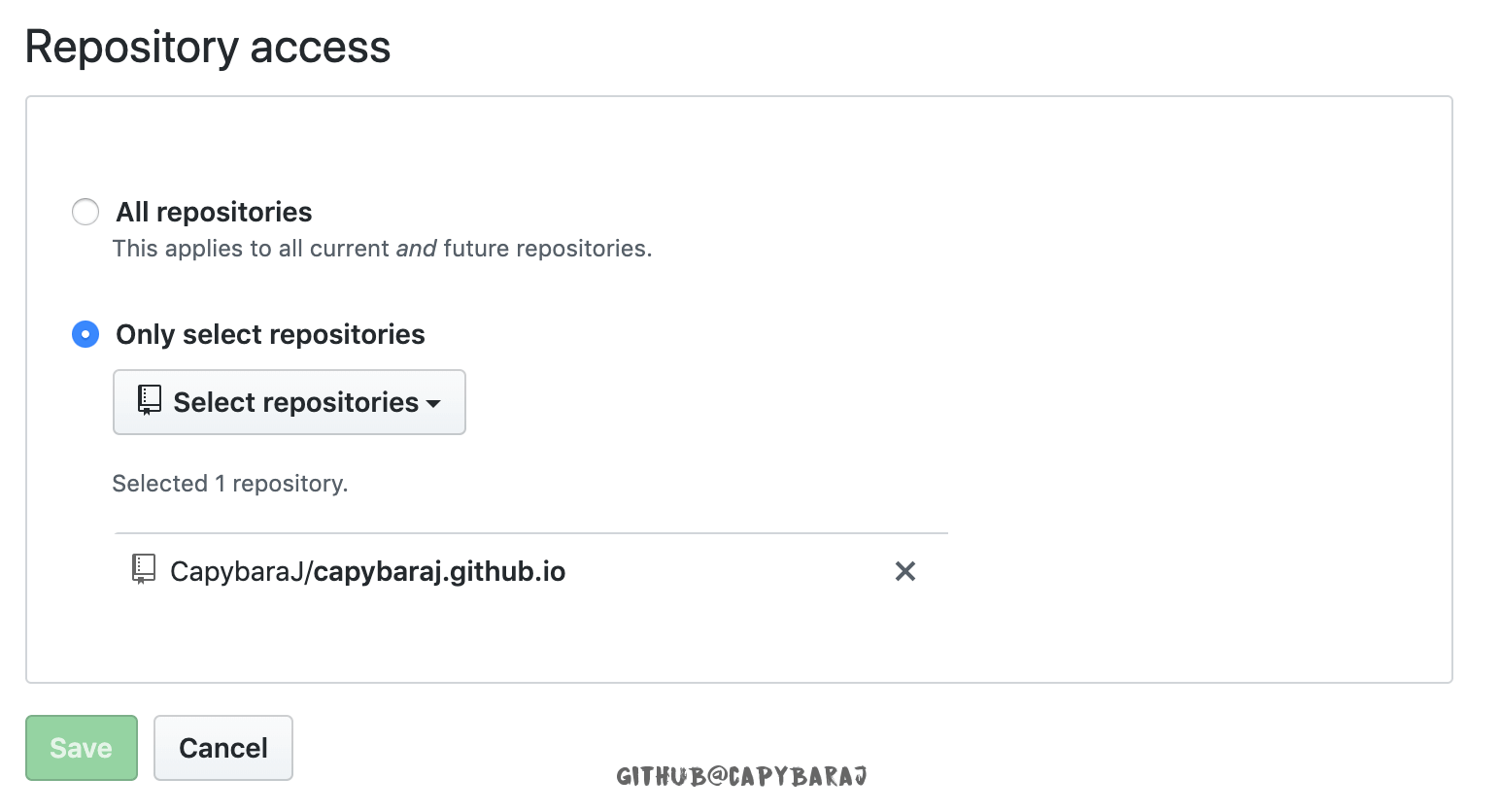
Task: Click the "Repository access" heading
Action: [208, 47]
